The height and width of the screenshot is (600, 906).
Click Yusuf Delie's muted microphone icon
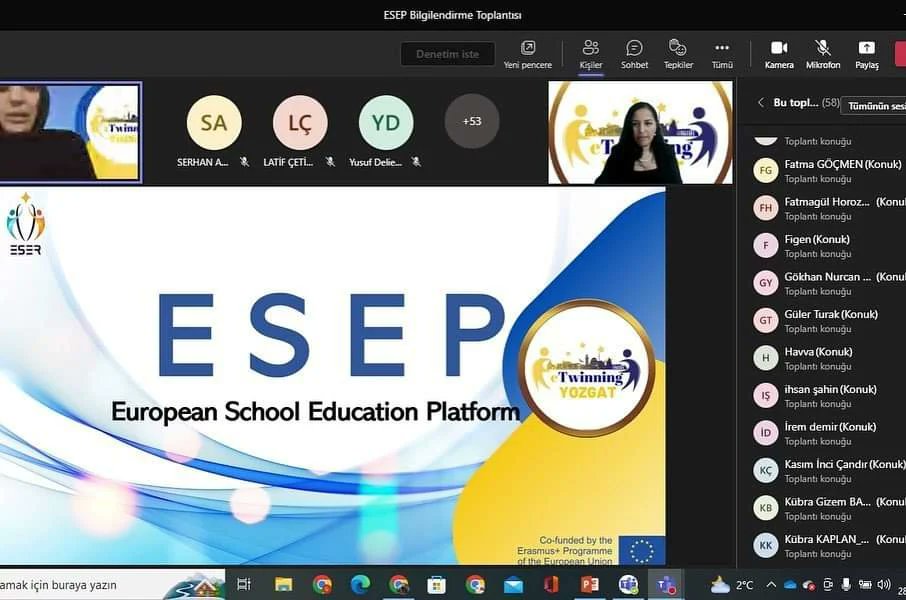pos(416,162)
